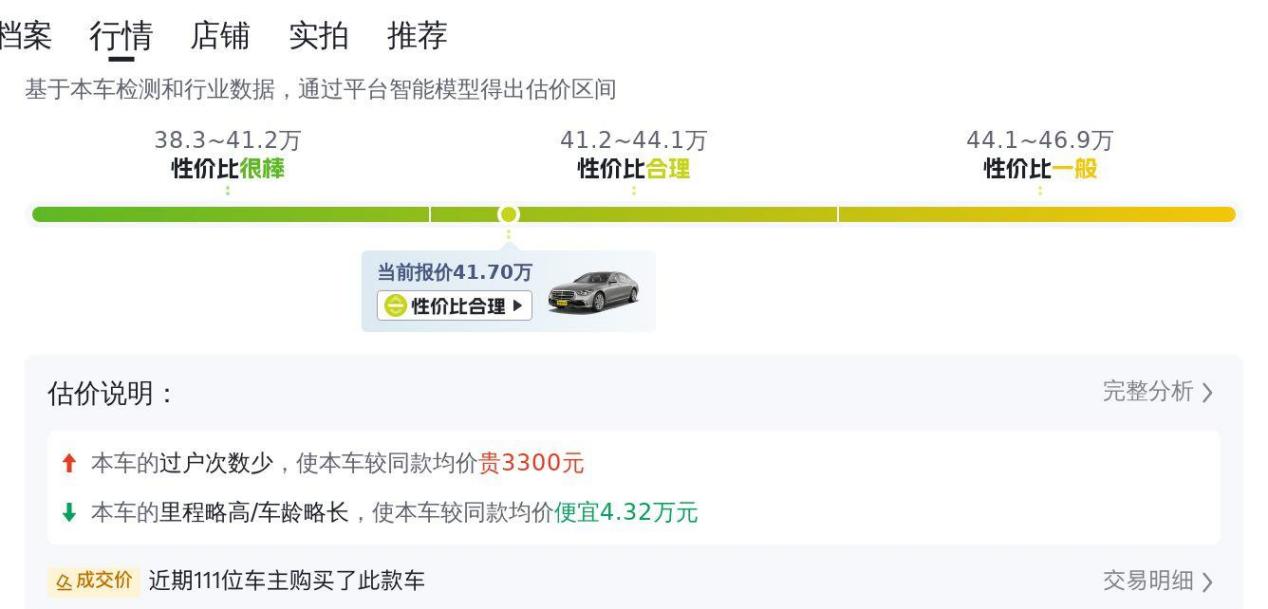Click the 当前报价41.70万 label
The image size is (1268, 609).
click(454, 273)
